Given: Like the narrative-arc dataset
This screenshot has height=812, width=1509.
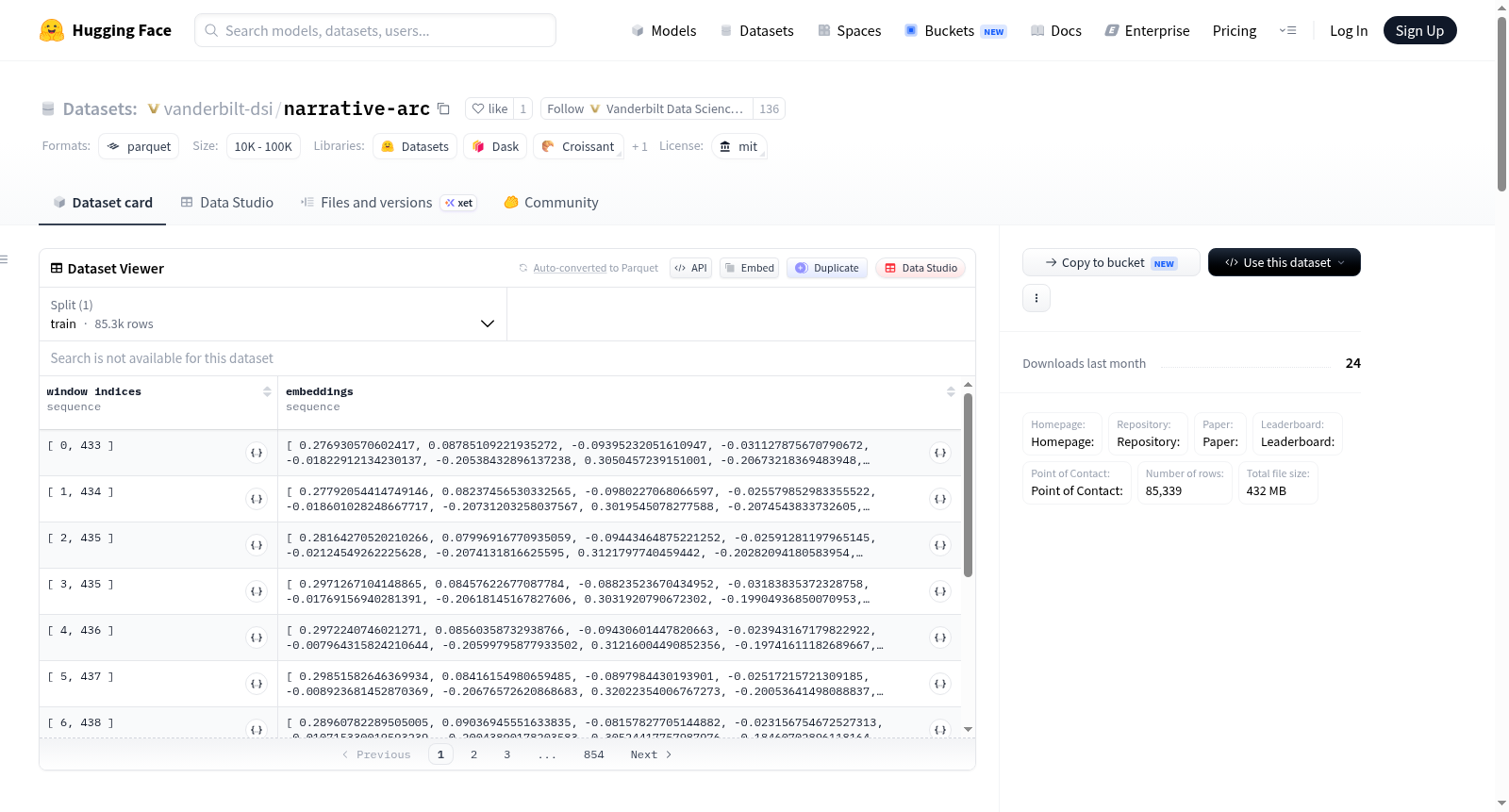Looking at the screenshot, I should [489, 108].
